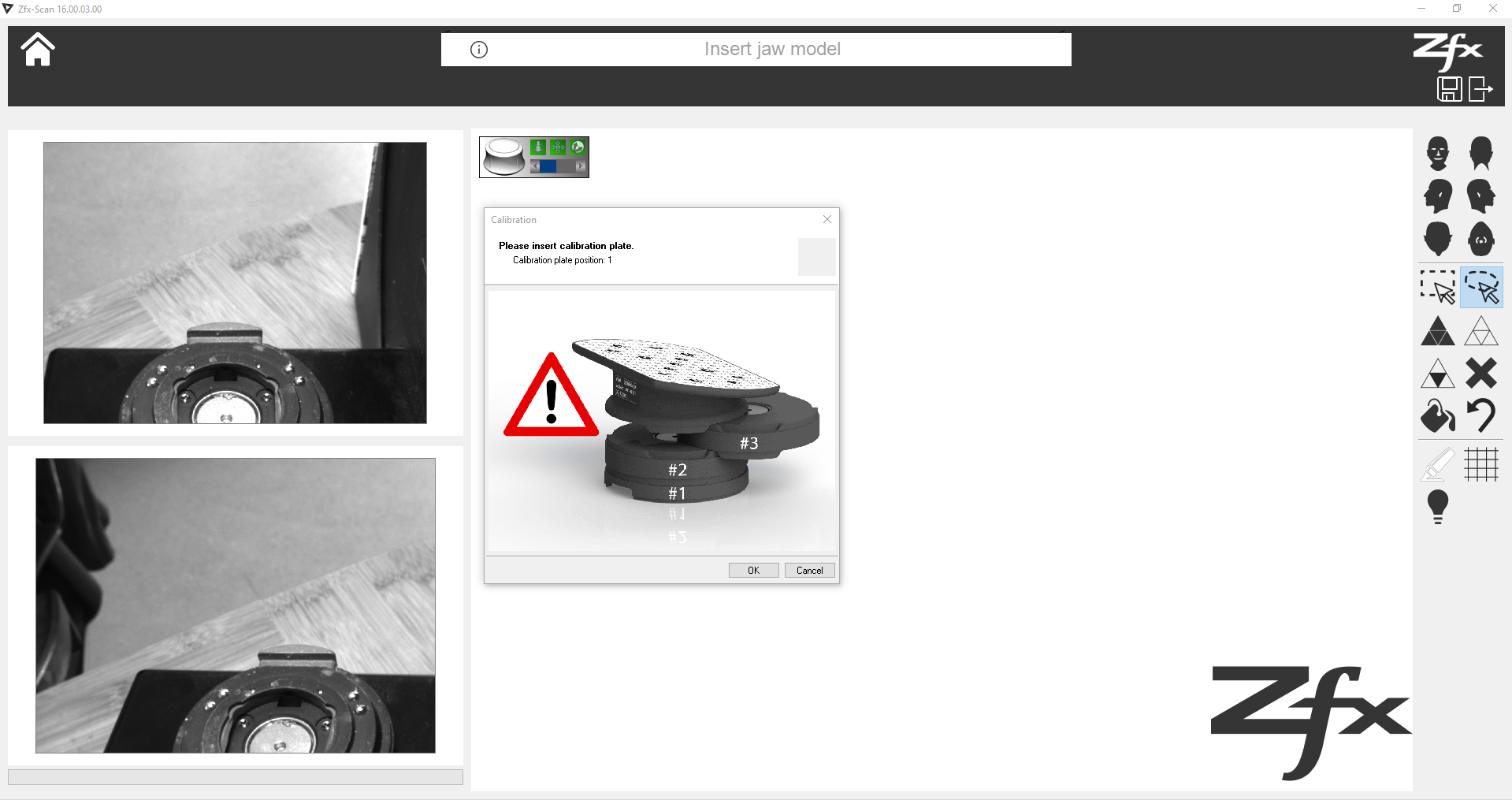Close the Calibration dialog with X
Viewport: 1512px width, 800px height.
coord(827,219)
